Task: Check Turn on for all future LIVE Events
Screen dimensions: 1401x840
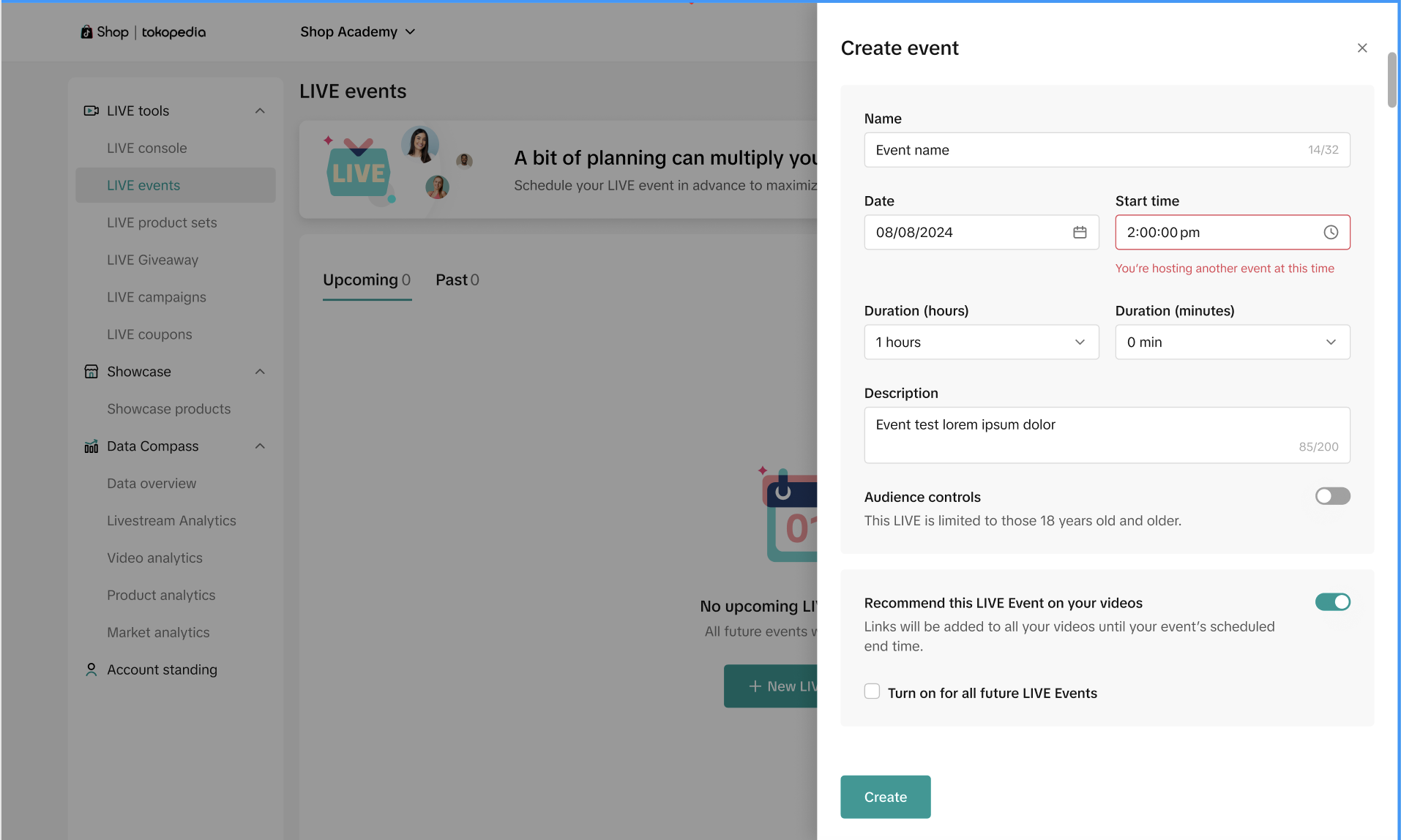Action: [x=872, y=691]
